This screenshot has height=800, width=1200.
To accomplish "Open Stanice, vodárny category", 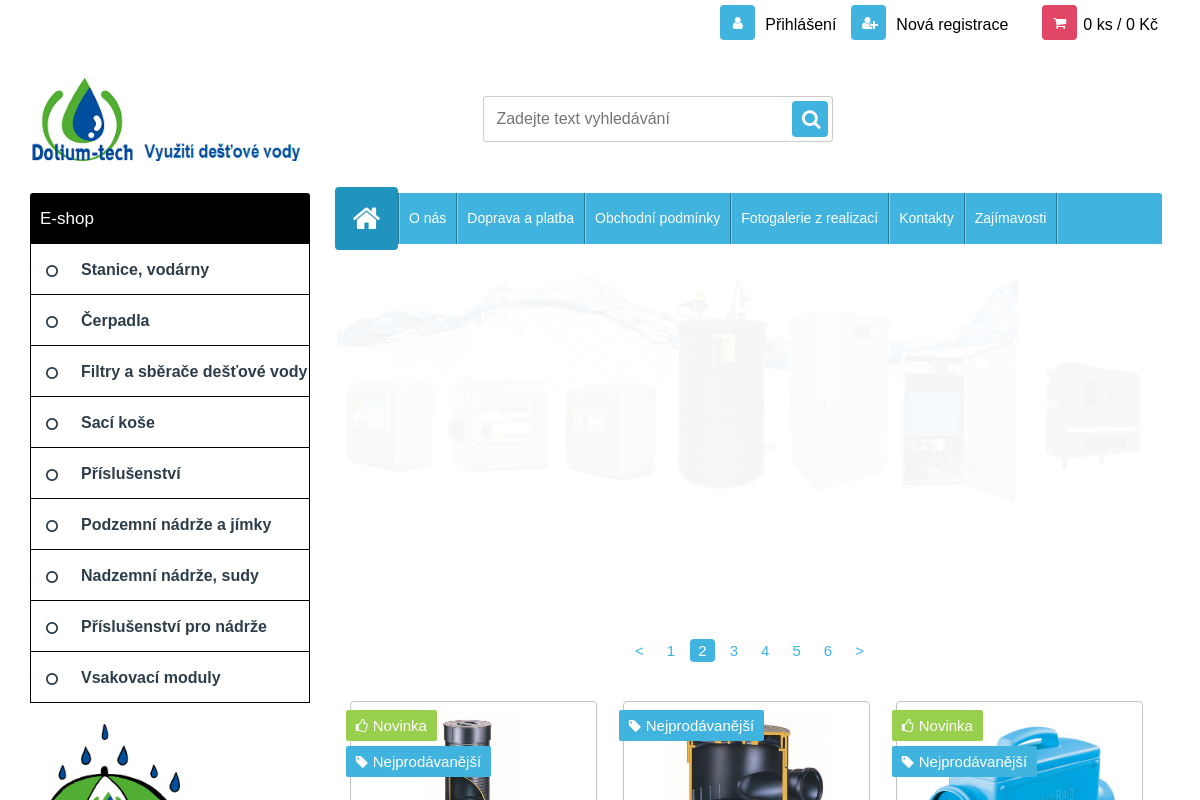I will coord(145,270).
